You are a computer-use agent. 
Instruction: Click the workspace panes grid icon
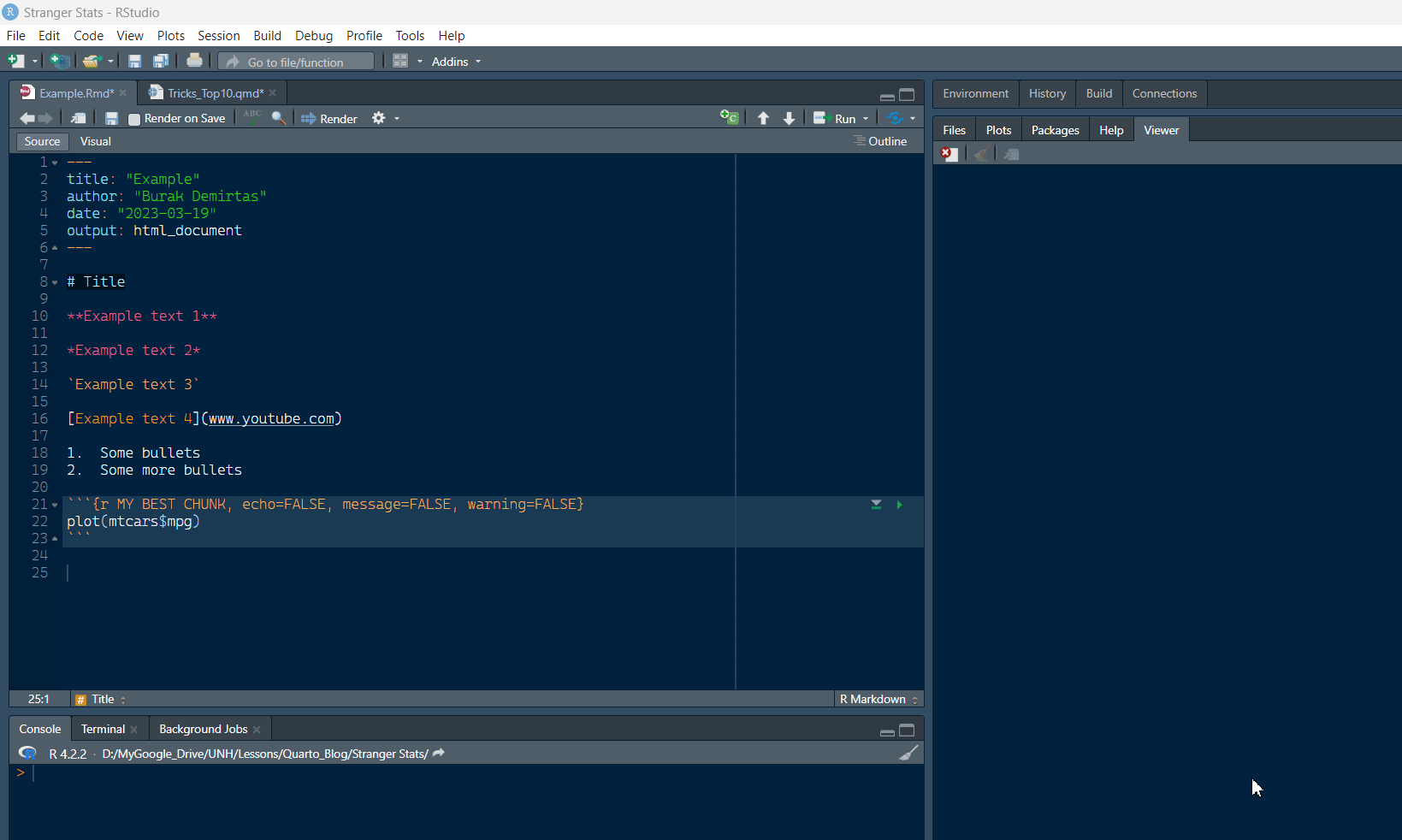point(399,61)
